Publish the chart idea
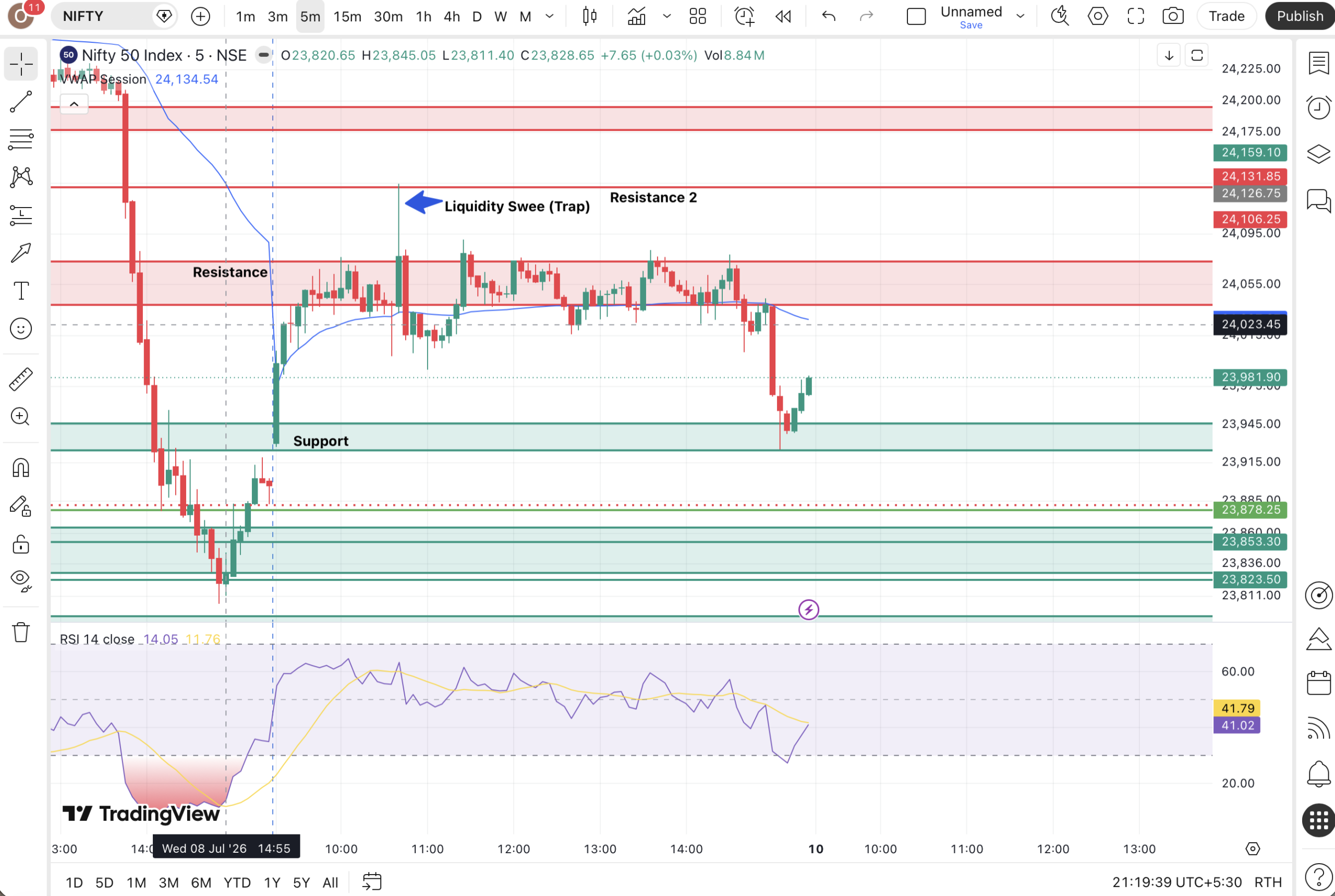 (1300, 16)
